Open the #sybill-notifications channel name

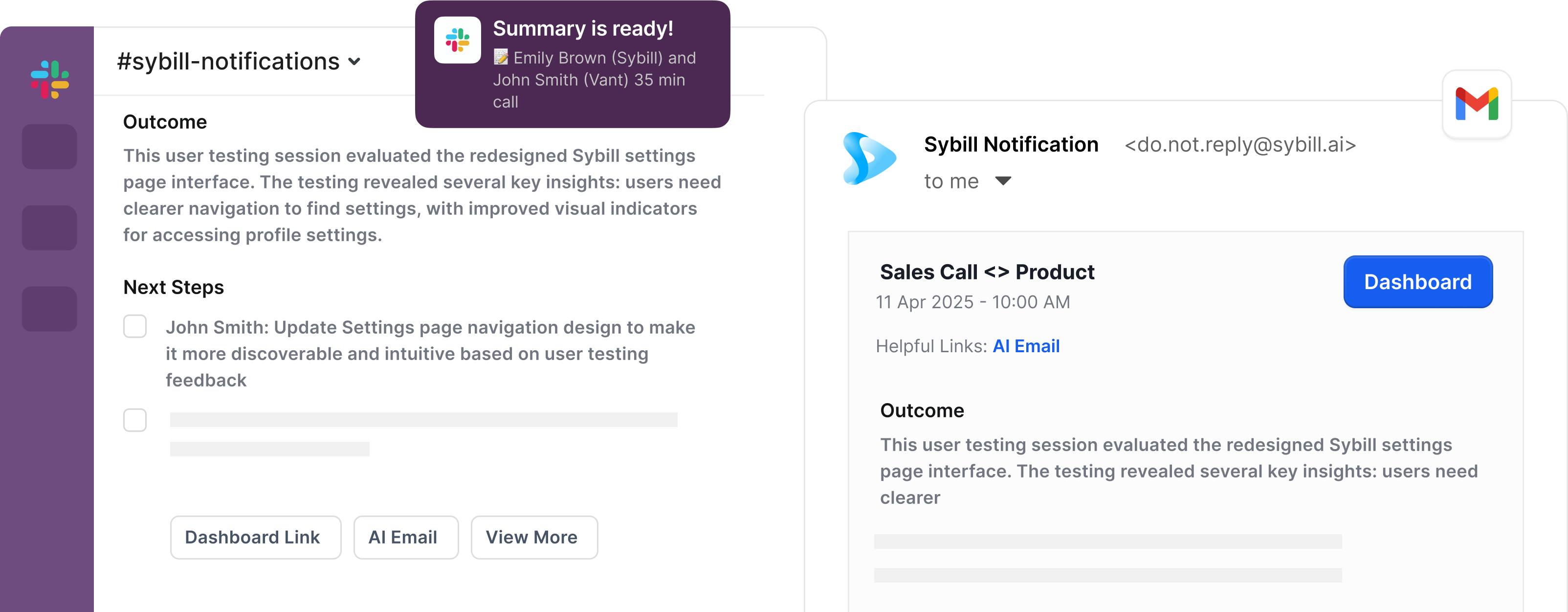point(228,62)
